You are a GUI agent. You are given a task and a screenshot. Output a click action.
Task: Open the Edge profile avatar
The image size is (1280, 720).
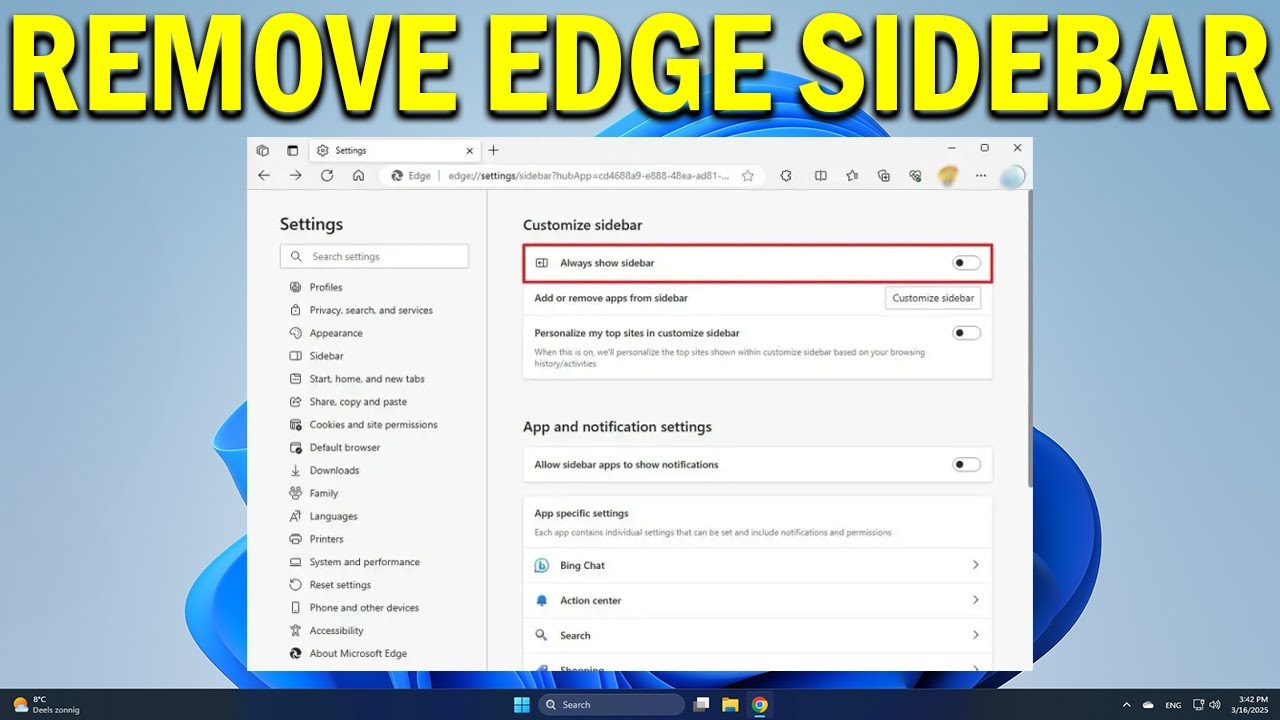point(1012,176)
